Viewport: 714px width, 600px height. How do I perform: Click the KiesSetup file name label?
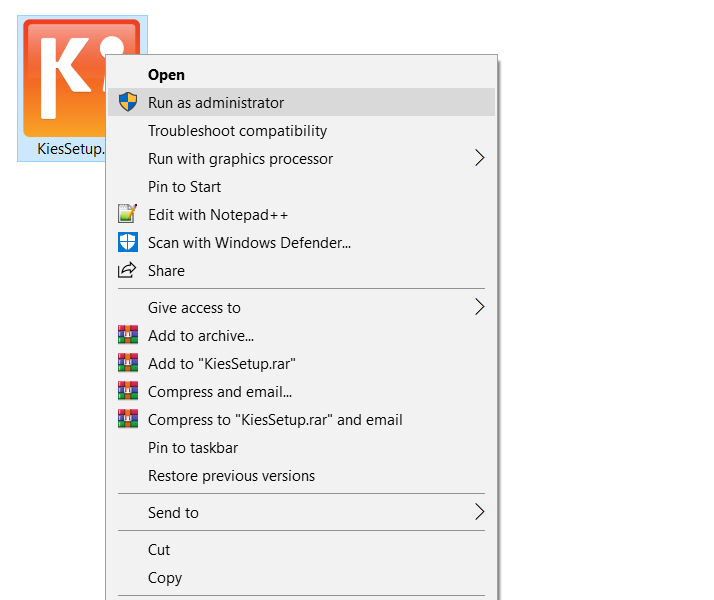(x=71, y=149)
